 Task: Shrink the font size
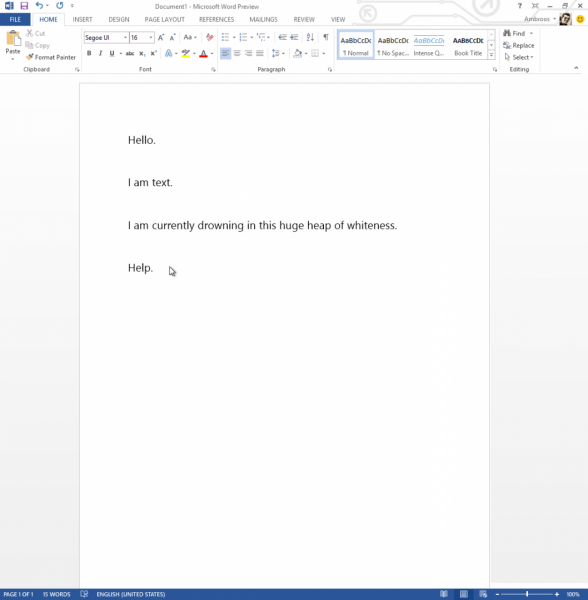click(173, 38)
